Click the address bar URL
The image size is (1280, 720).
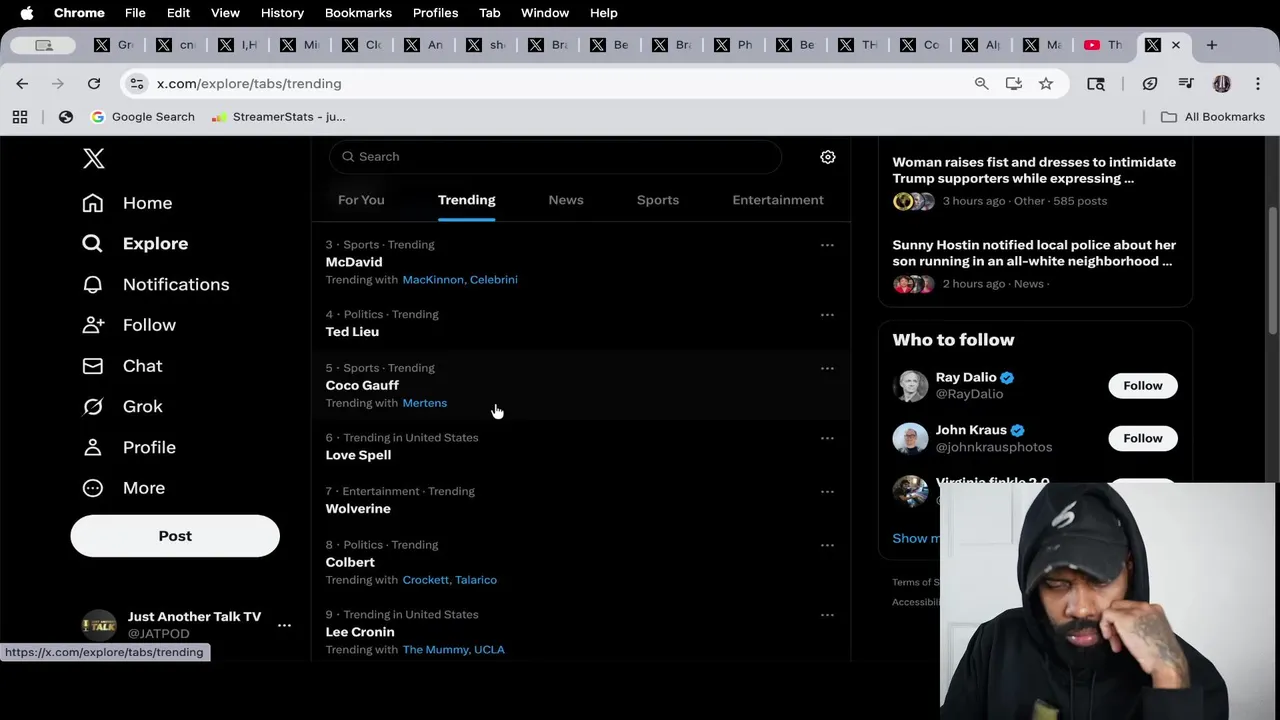[x=249, y=84]
